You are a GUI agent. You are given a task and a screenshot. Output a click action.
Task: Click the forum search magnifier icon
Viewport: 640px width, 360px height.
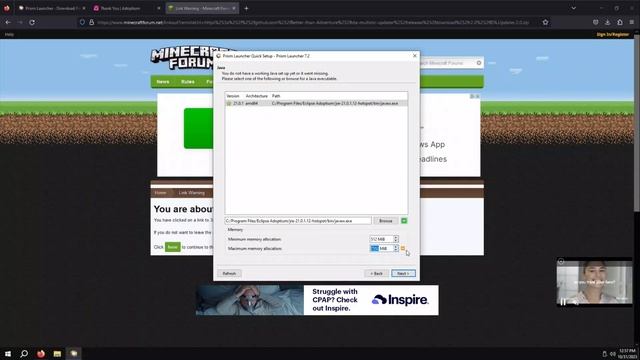tap(479, 63)
